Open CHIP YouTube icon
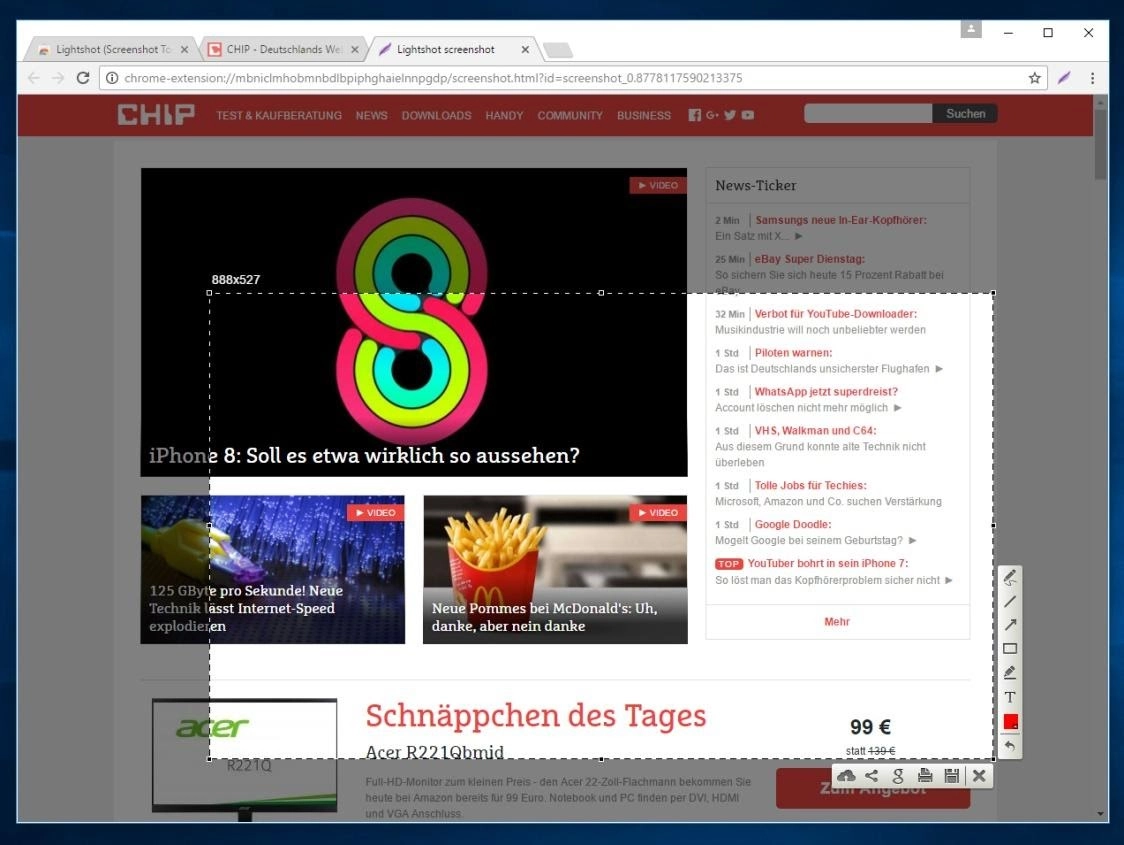Screen dimensions: 1124x845 (x=748, y=115)
